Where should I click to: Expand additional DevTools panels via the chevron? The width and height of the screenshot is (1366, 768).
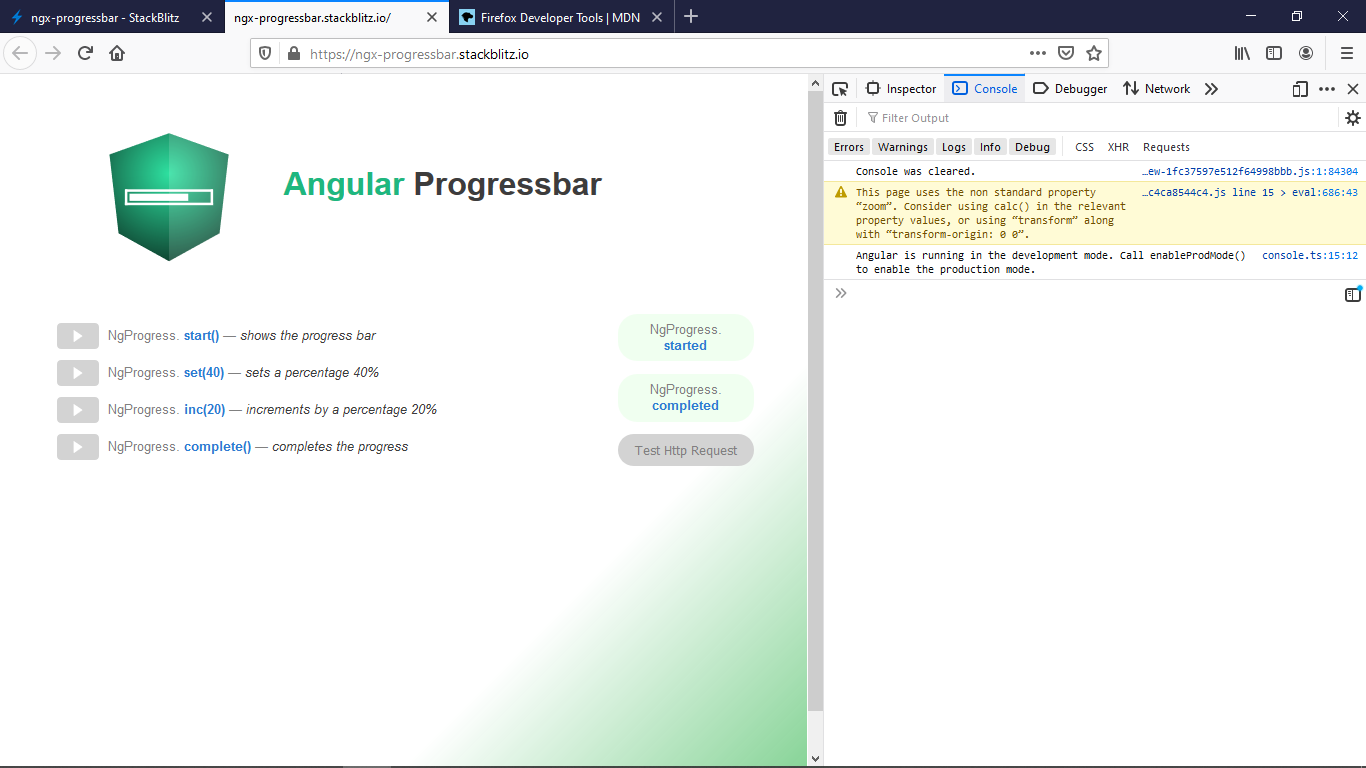click(1211, 89)
